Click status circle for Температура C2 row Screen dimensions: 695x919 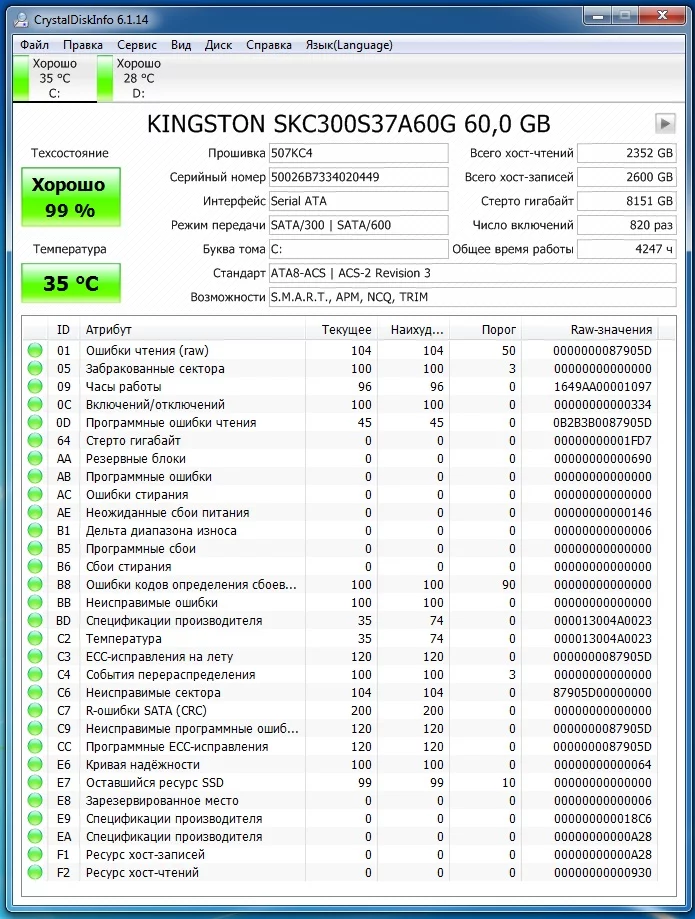tap(35, 638)
